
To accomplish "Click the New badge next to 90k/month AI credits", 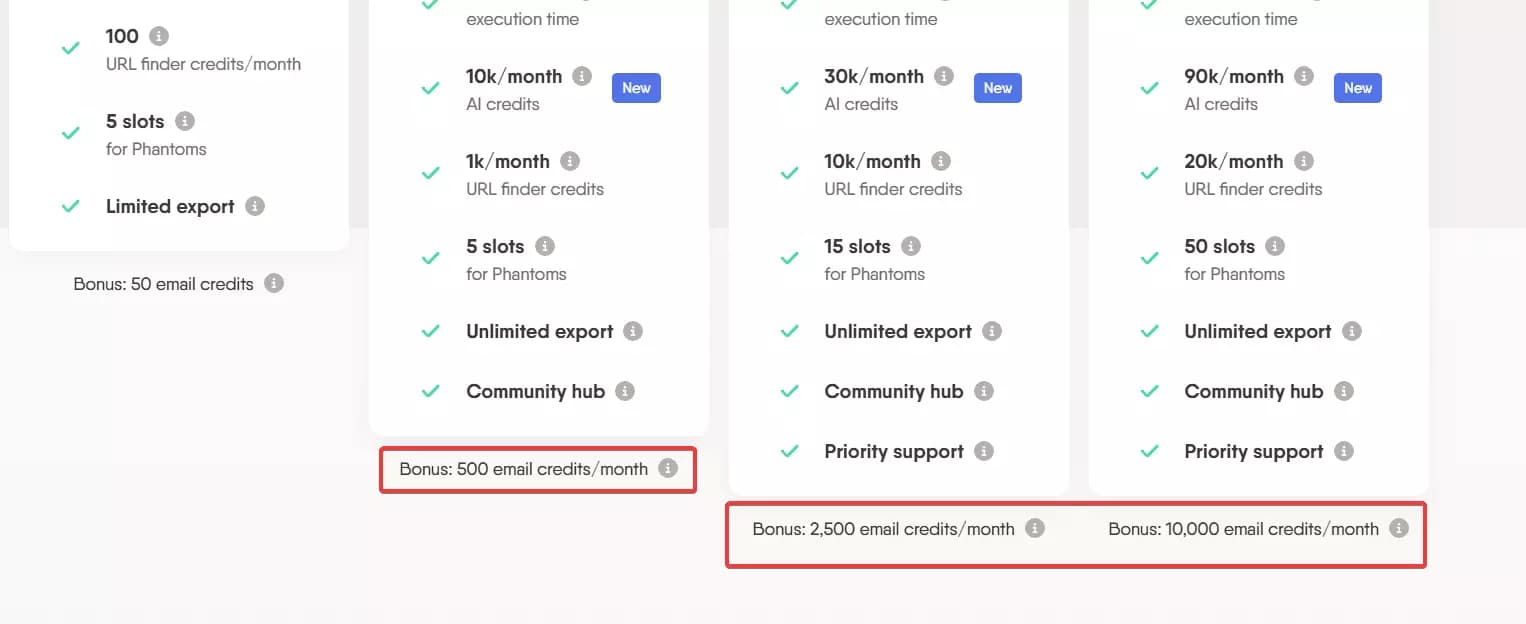I will (1357, 87).
